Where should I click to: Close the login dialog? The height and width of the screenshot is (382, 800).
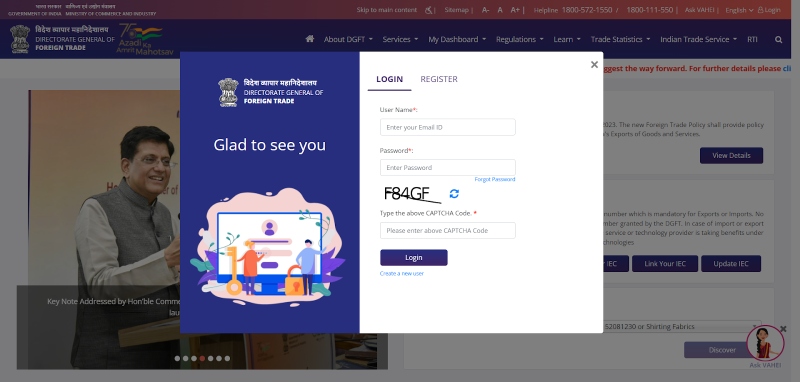[x=594, y=65]
